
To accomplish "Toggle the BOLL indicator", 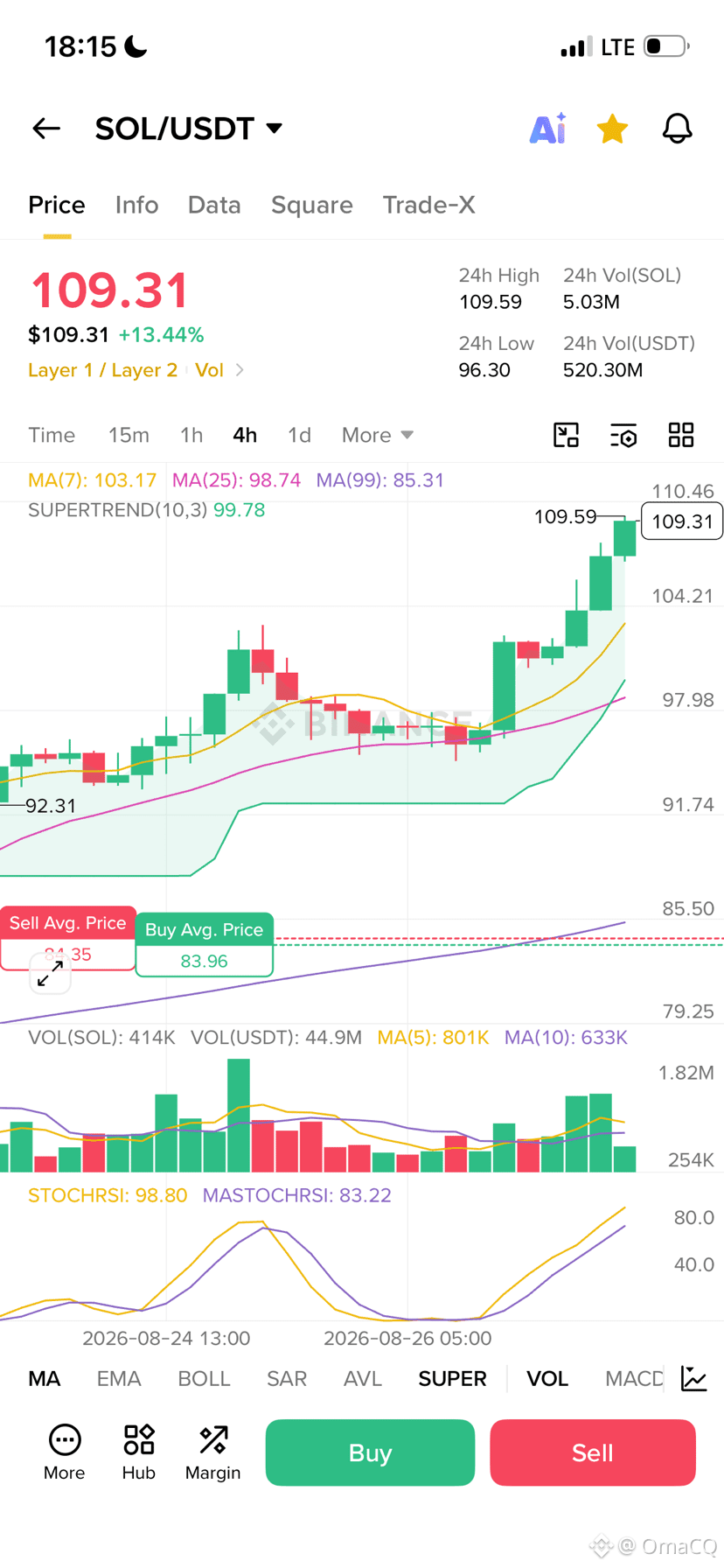I will click(204, 1378).
